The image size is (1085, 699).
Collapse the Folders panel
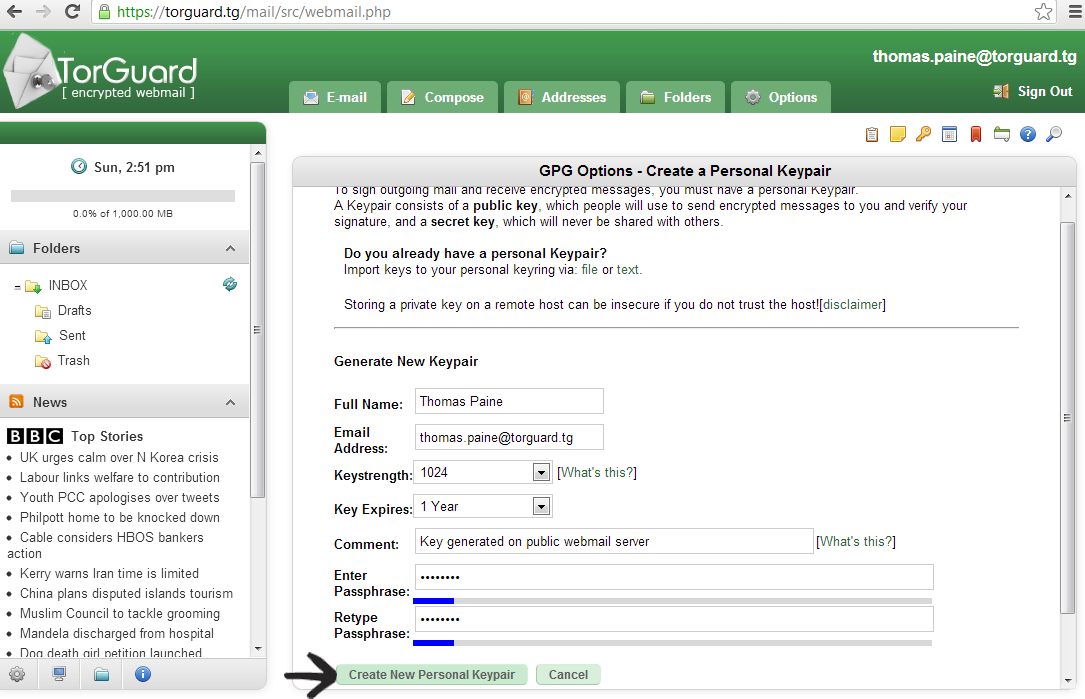tap(230, 249)
